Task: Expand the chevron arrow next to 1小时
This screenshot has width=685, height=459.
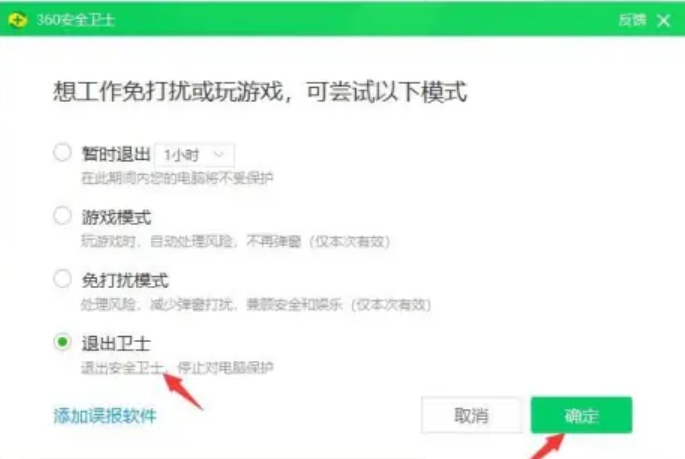Action: tap(218, 154)
